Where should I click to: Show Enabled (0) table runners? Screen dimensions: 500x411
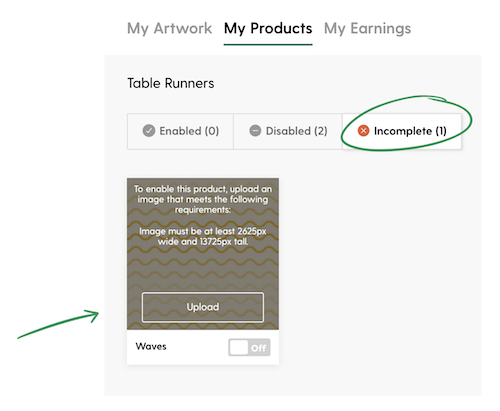pos(180,131)
